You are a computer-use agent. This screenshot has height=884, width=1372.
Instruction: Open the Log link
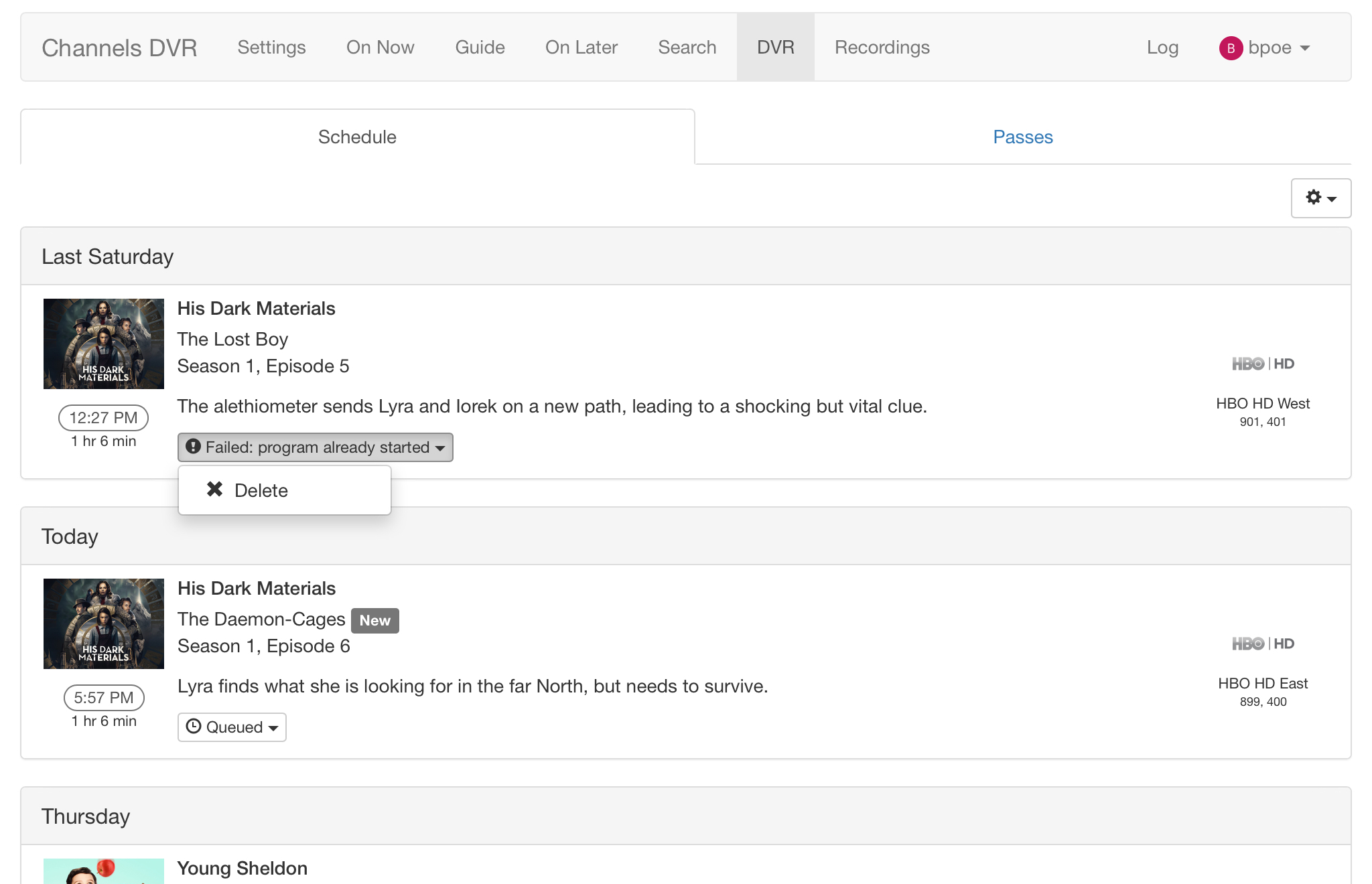click(1162, 48)
